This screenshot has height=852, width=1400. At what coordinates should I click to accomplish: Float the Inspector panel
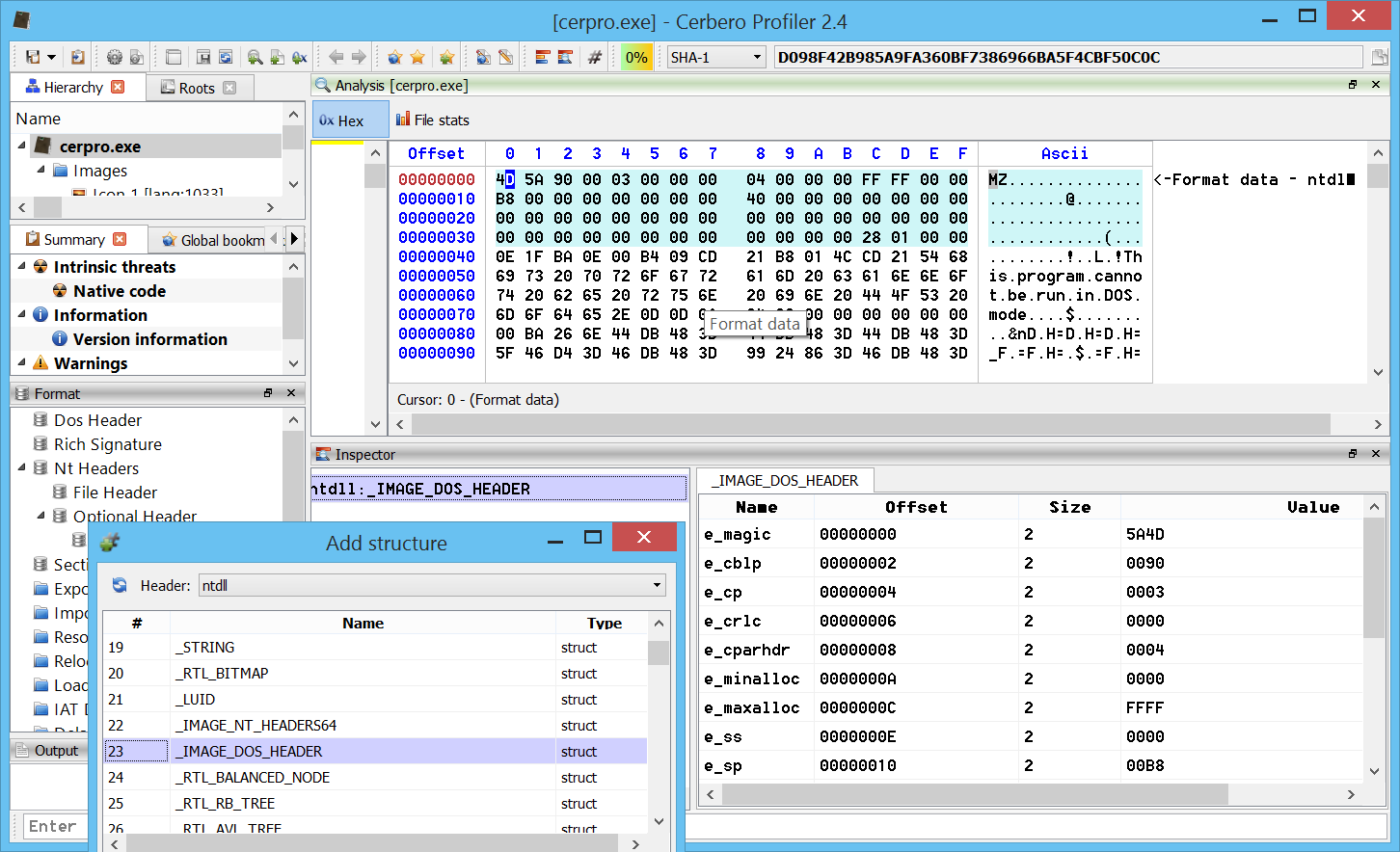[x=1352, y=454]
